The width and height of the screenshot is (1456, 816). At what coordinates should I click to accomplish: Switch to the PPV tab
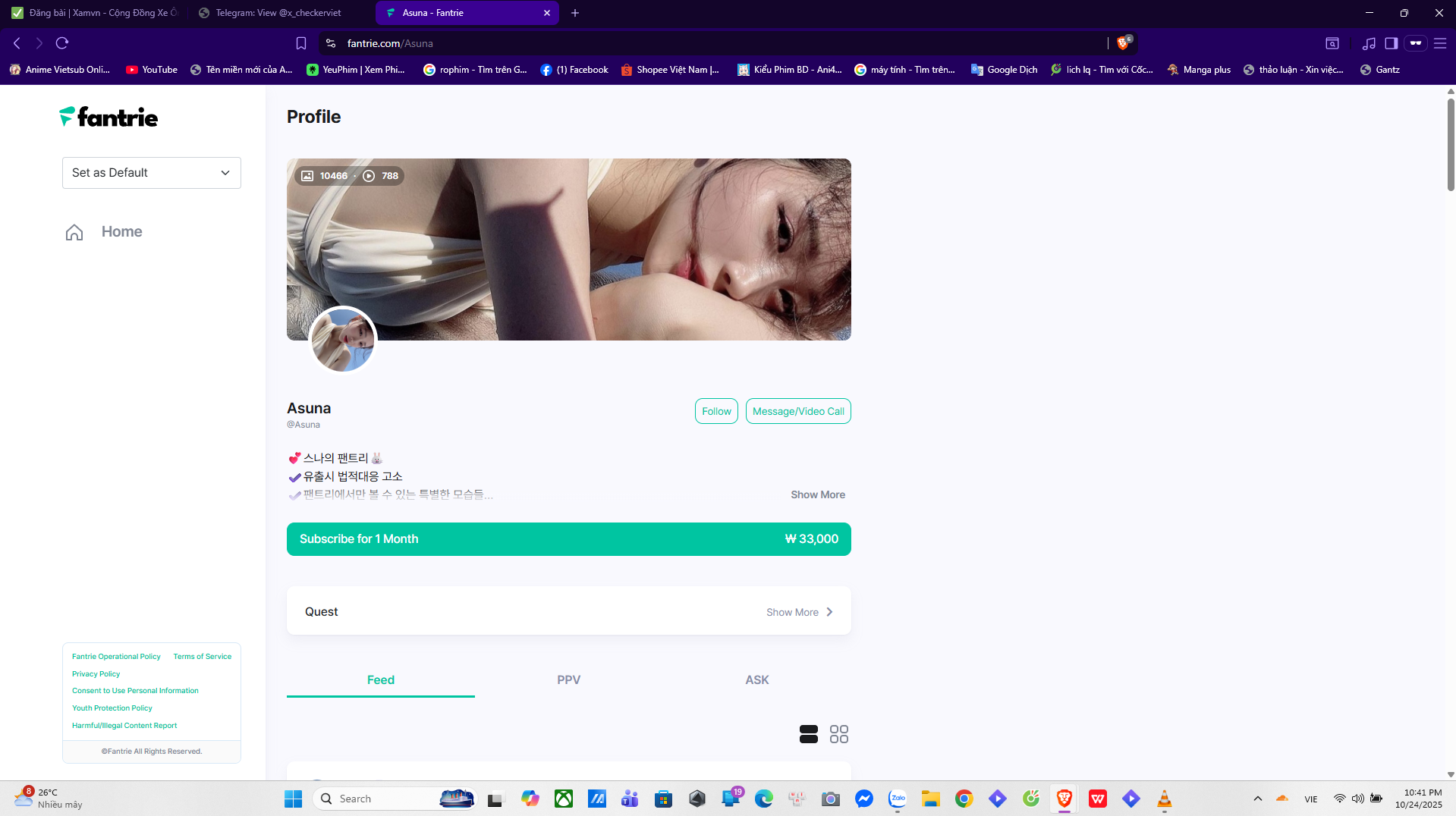point(568,679)
